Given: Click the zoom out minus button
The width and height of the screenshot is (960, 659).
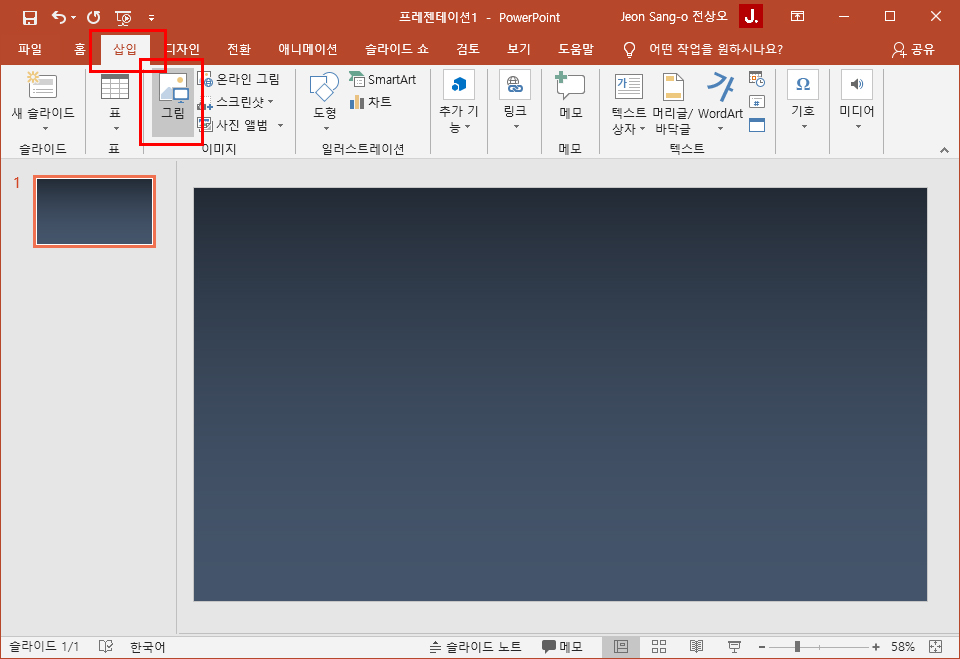Looking at the screenshot, I should click(x=762, y=647).
